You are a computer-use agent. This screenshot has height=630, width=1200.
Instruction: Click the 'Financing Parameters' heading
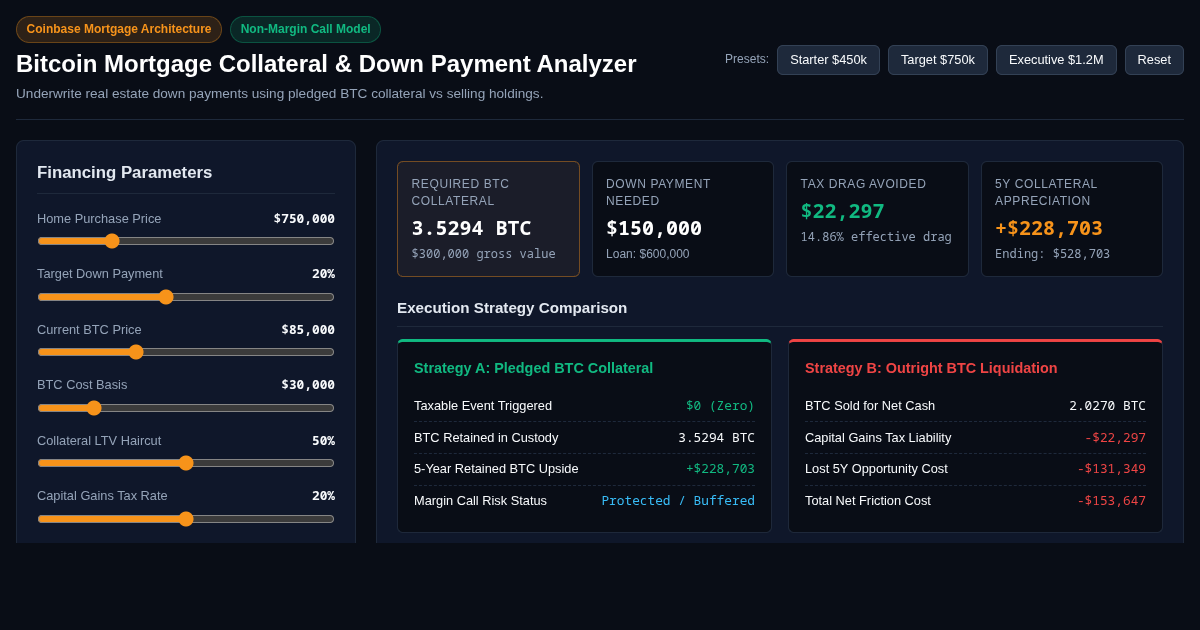tap(124, 173)
